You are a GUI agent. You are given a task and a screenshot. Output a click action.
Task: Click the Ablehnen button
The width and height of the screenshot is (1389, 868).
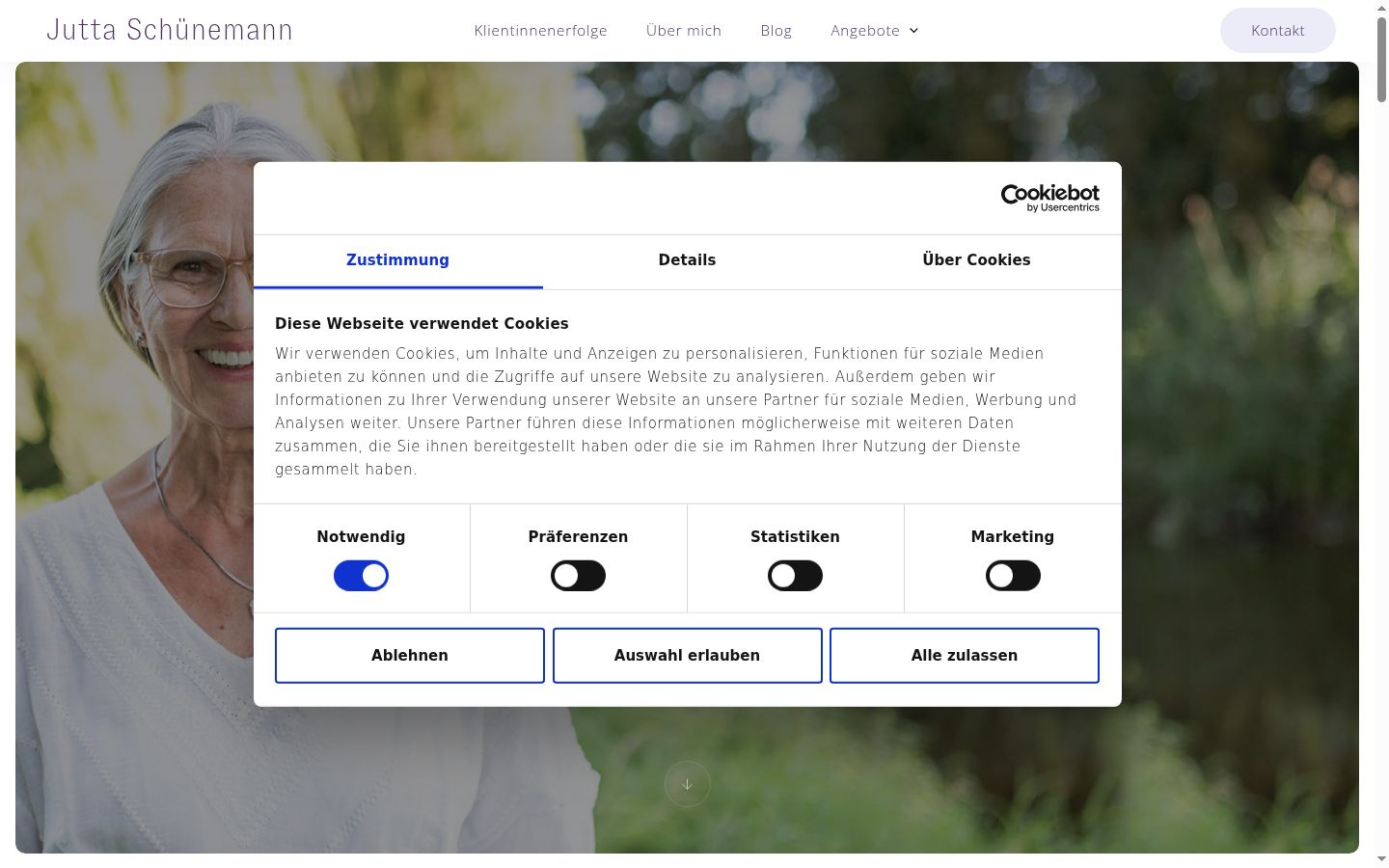410,656
